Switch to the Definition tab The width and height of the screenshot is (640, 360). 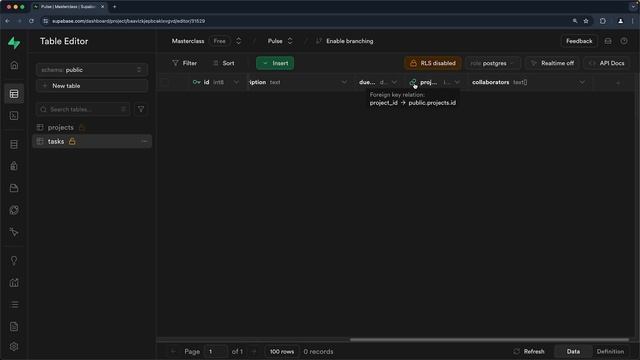[x=610, y=351]
